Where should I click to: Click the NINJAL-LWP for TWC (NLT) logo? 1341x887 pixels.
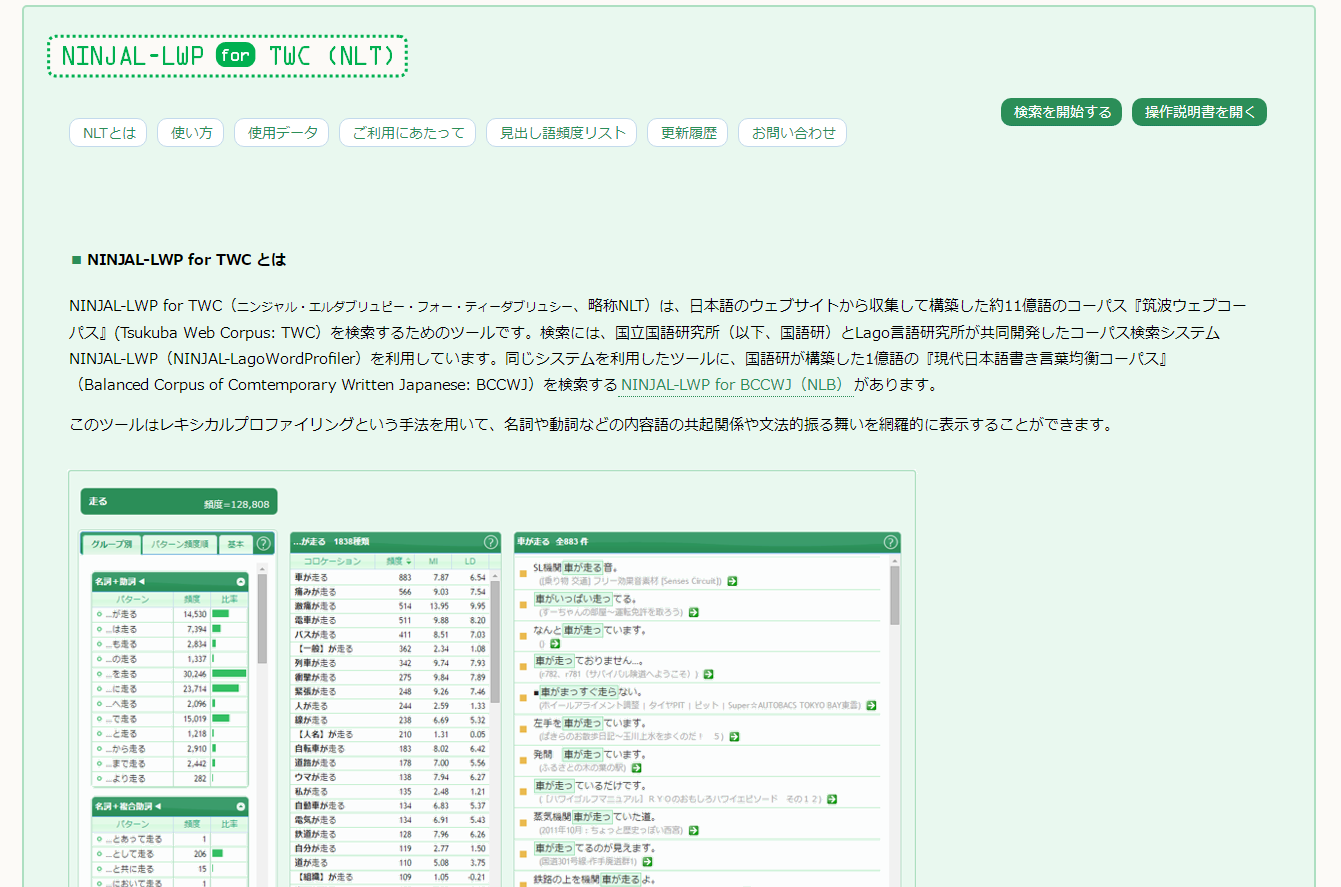(228, 56)
